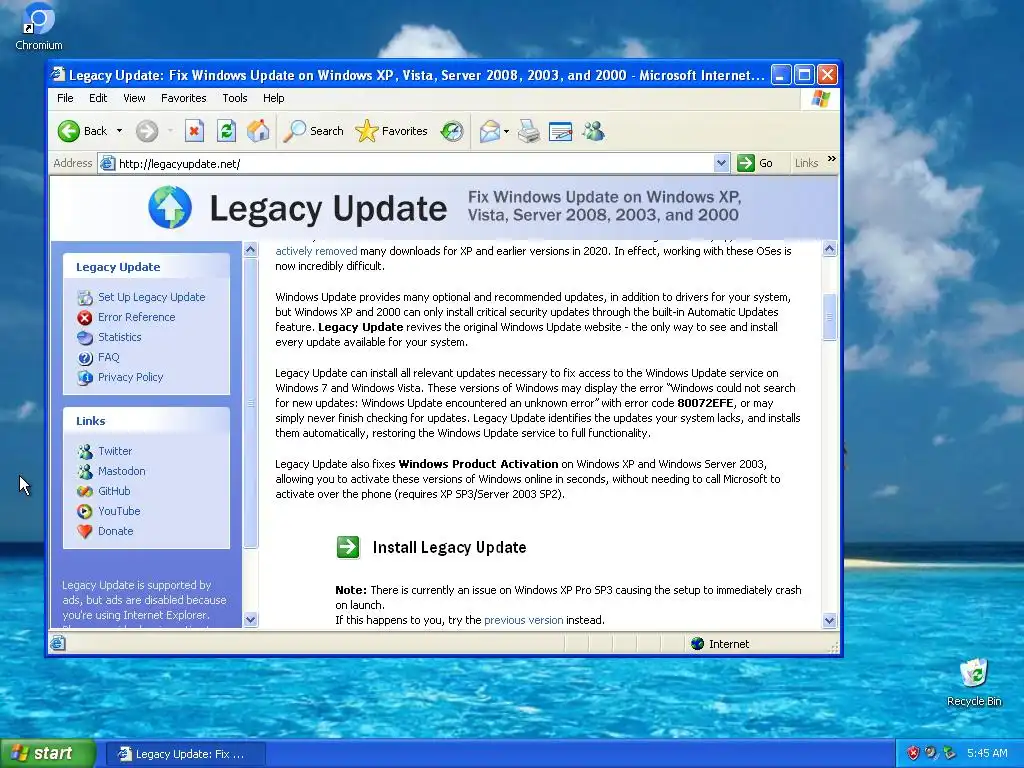This screenshot has height=768, width=1024.
Task: Stop page loading with red X icon
Action: tap(194, 131)
